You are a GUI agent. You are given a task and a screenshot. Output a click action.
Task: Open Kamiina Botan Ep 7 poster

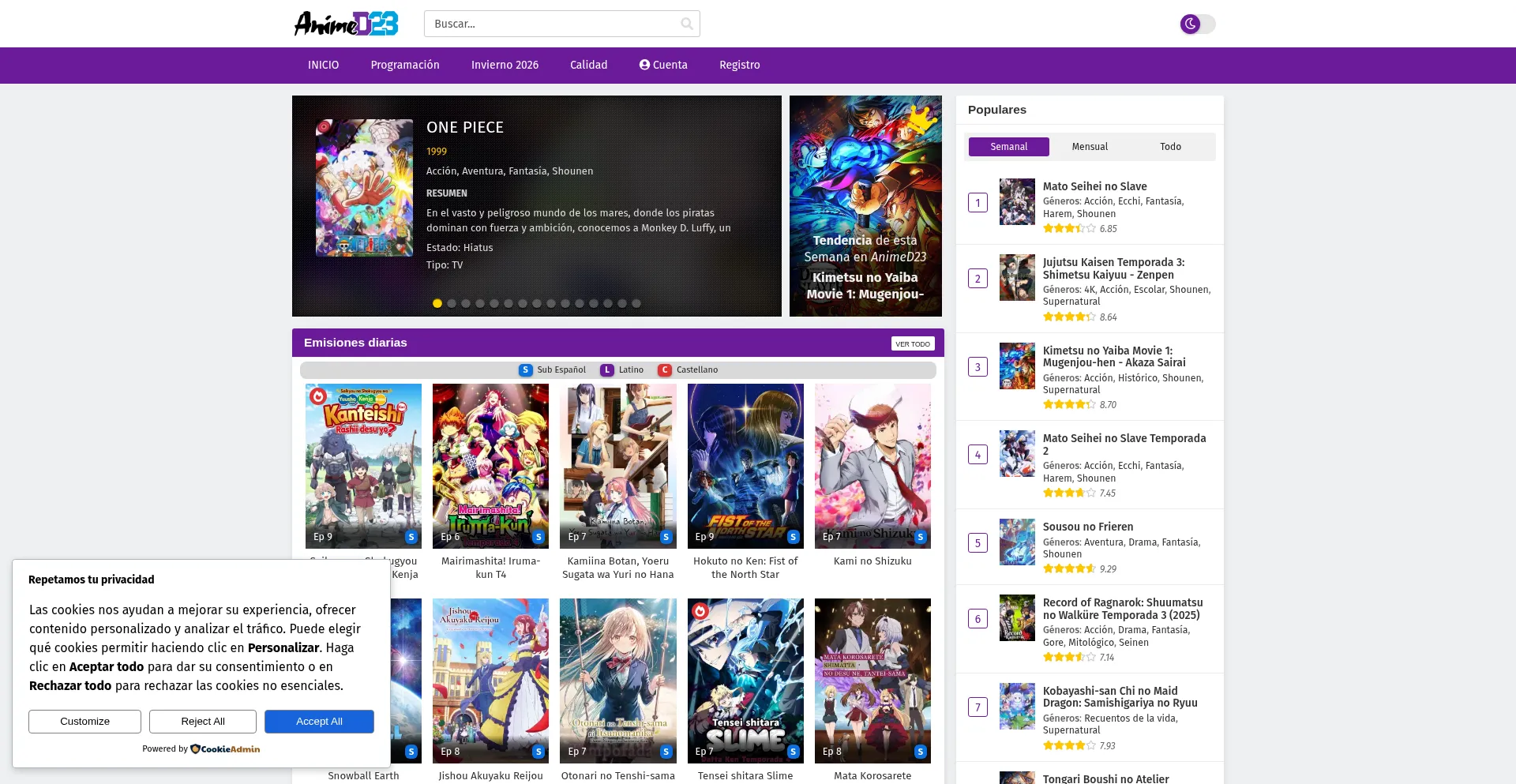pos(618,466)
